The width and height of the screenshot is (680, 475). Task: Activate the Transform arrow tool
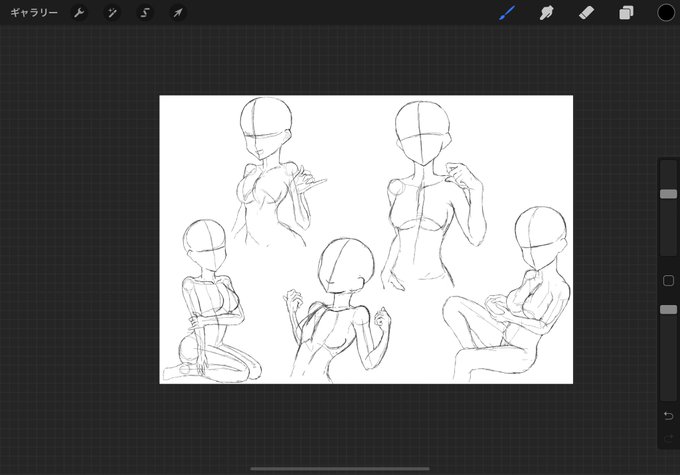178,13
